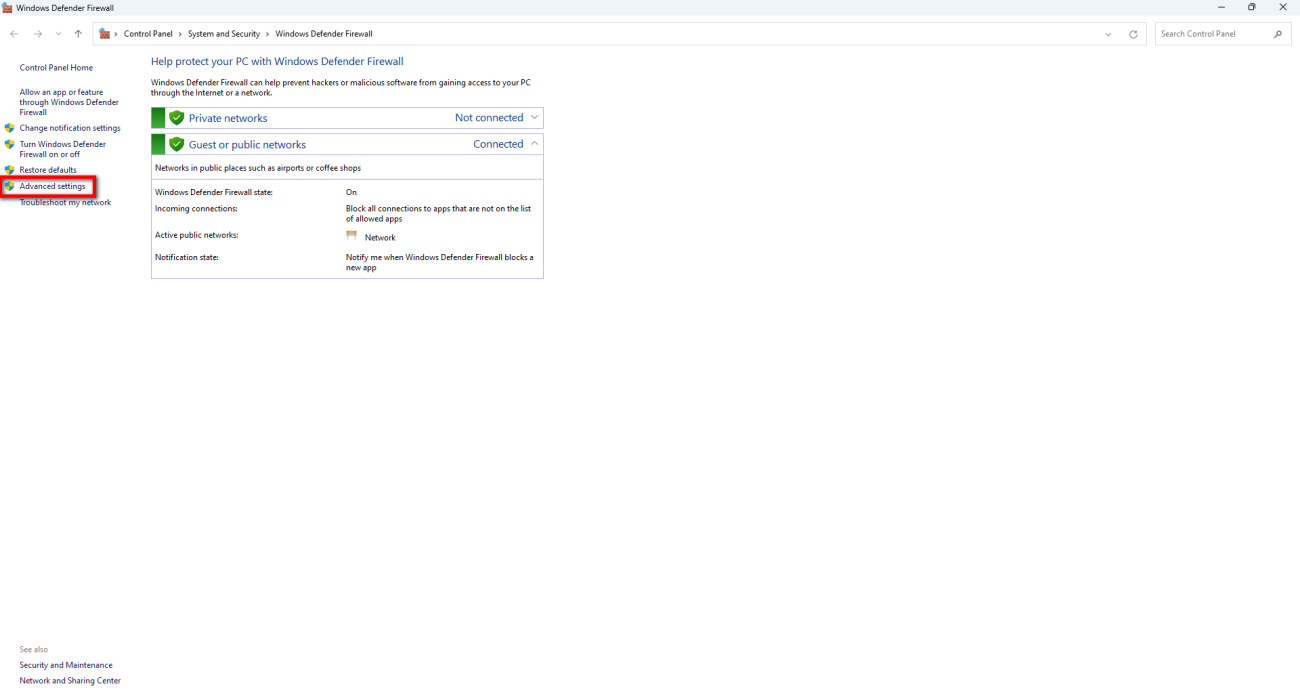
Task: Click the Change notification settings link
Action: [70, 128]
